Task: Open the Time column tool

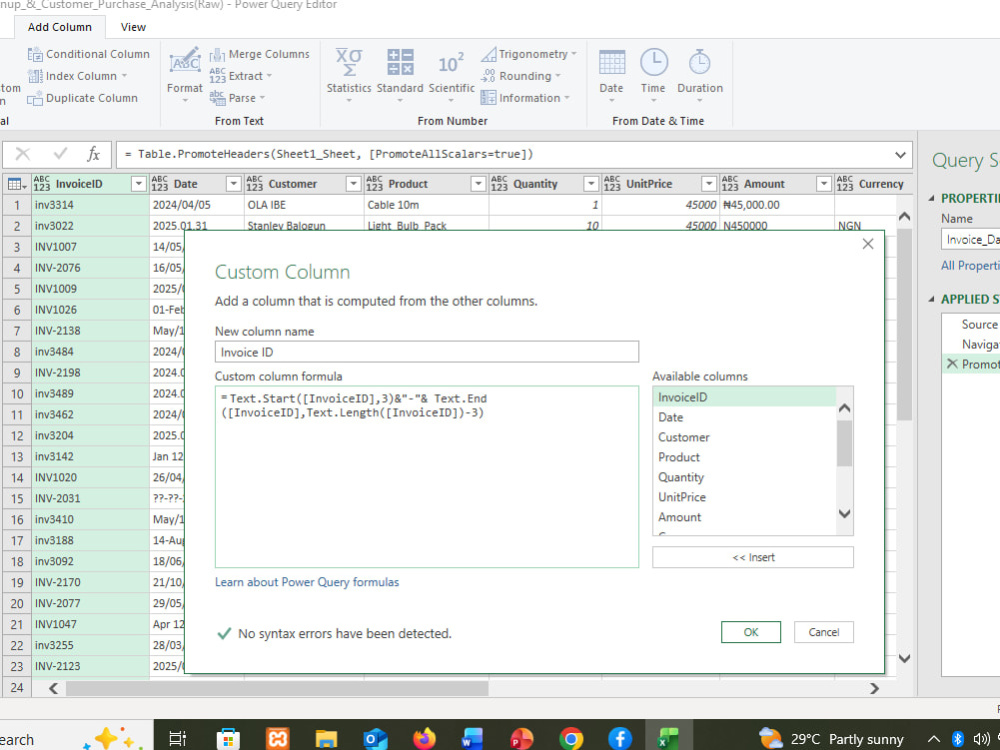Action: (x=653, y=73)
